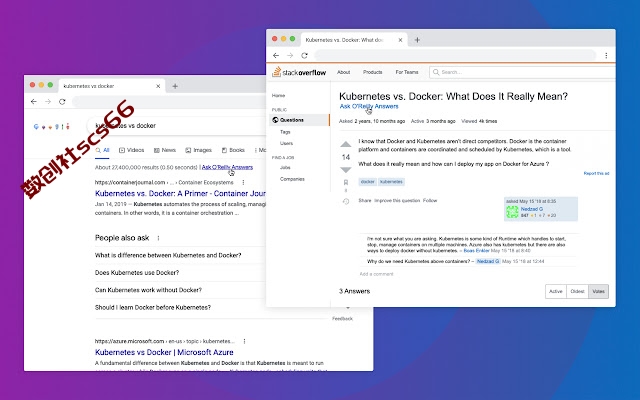Follow the question

click(x=430, y=201)
